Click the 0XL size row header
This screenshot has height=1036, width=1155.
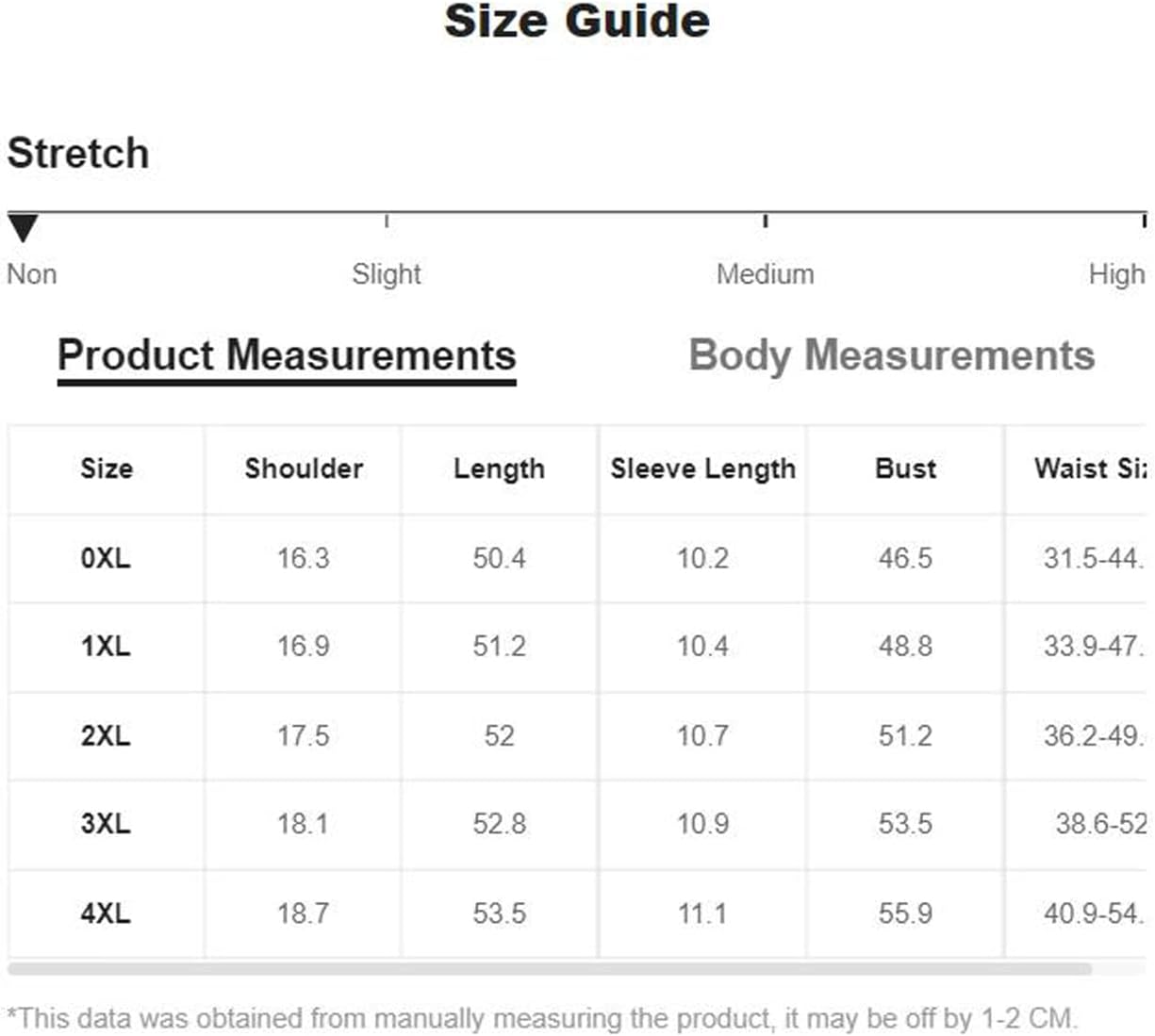tap(106, 558)
